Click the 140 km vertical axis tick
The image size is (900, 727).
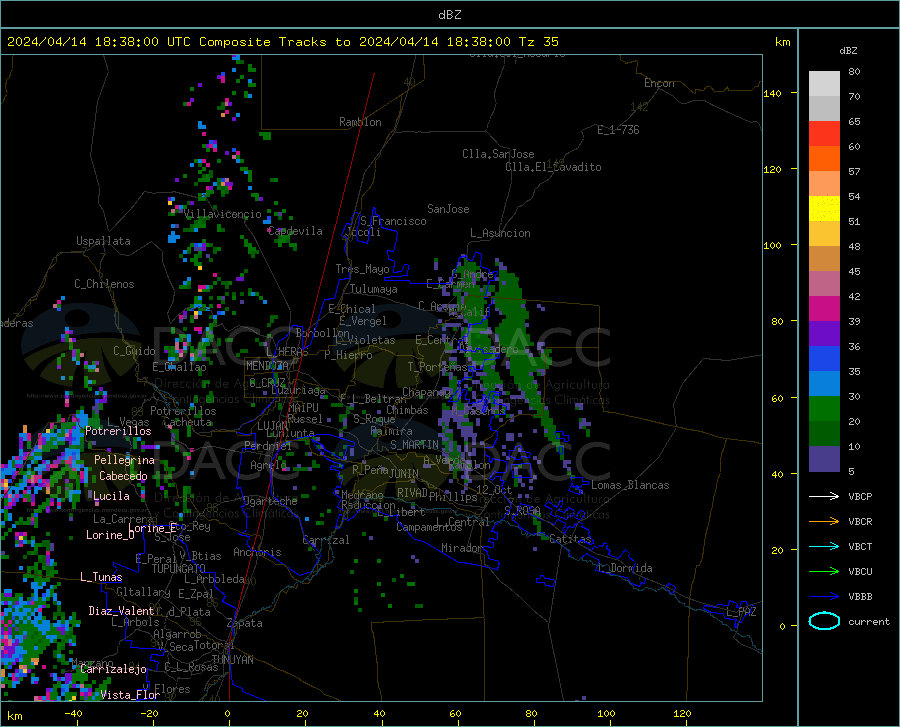pos(772,93)
